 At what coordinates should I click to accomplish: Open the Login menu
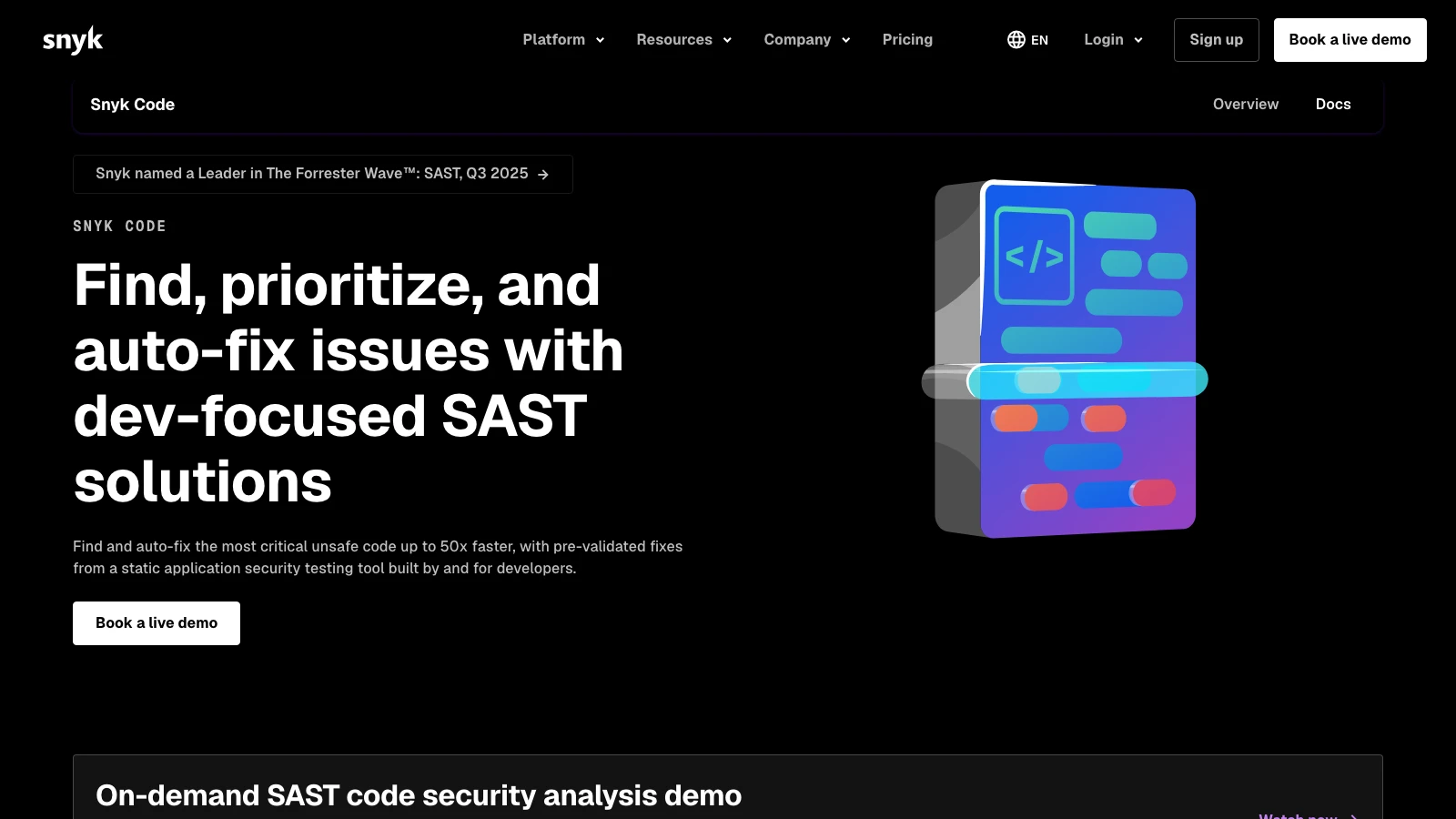pyautogui.click(x=1104, y=40)
